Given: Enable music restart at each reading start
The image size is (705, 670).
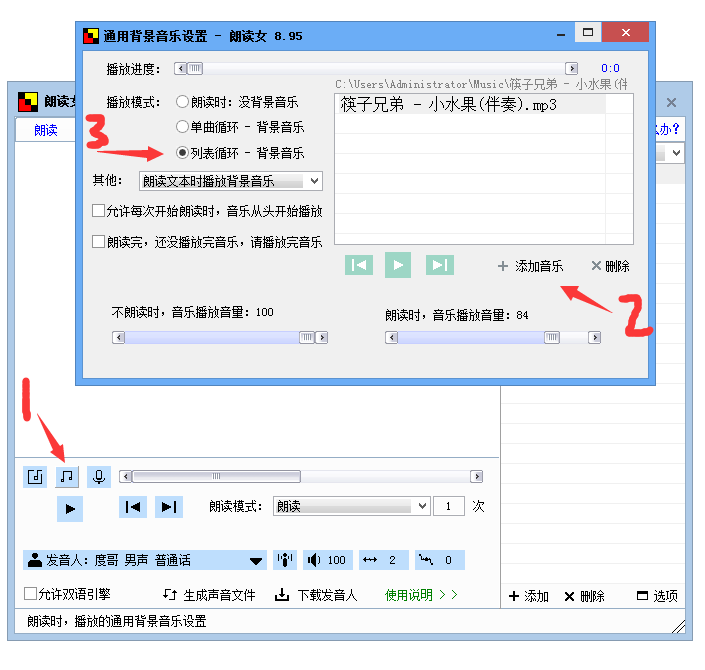Looking at the screenshot, I should [x=98, y=211].
